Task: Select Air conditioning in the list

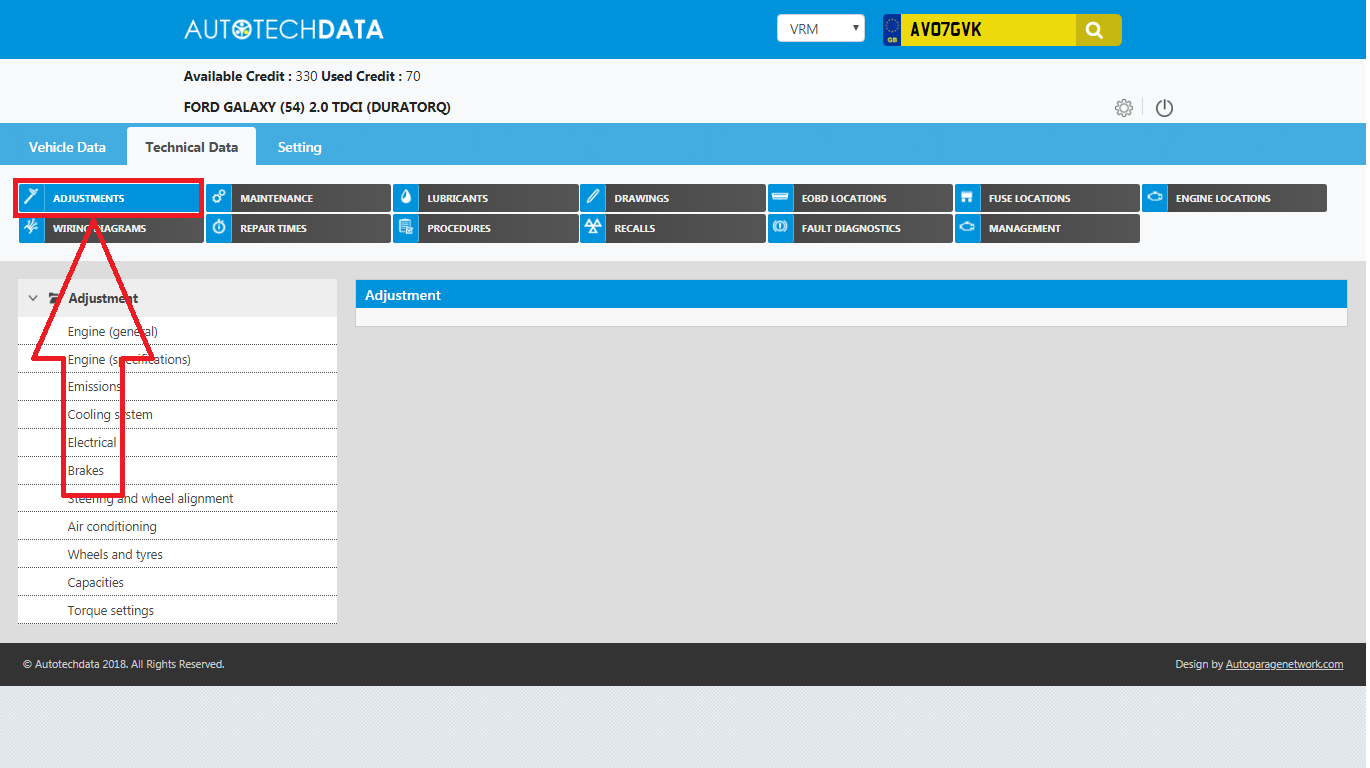Action: pos(177,527)
